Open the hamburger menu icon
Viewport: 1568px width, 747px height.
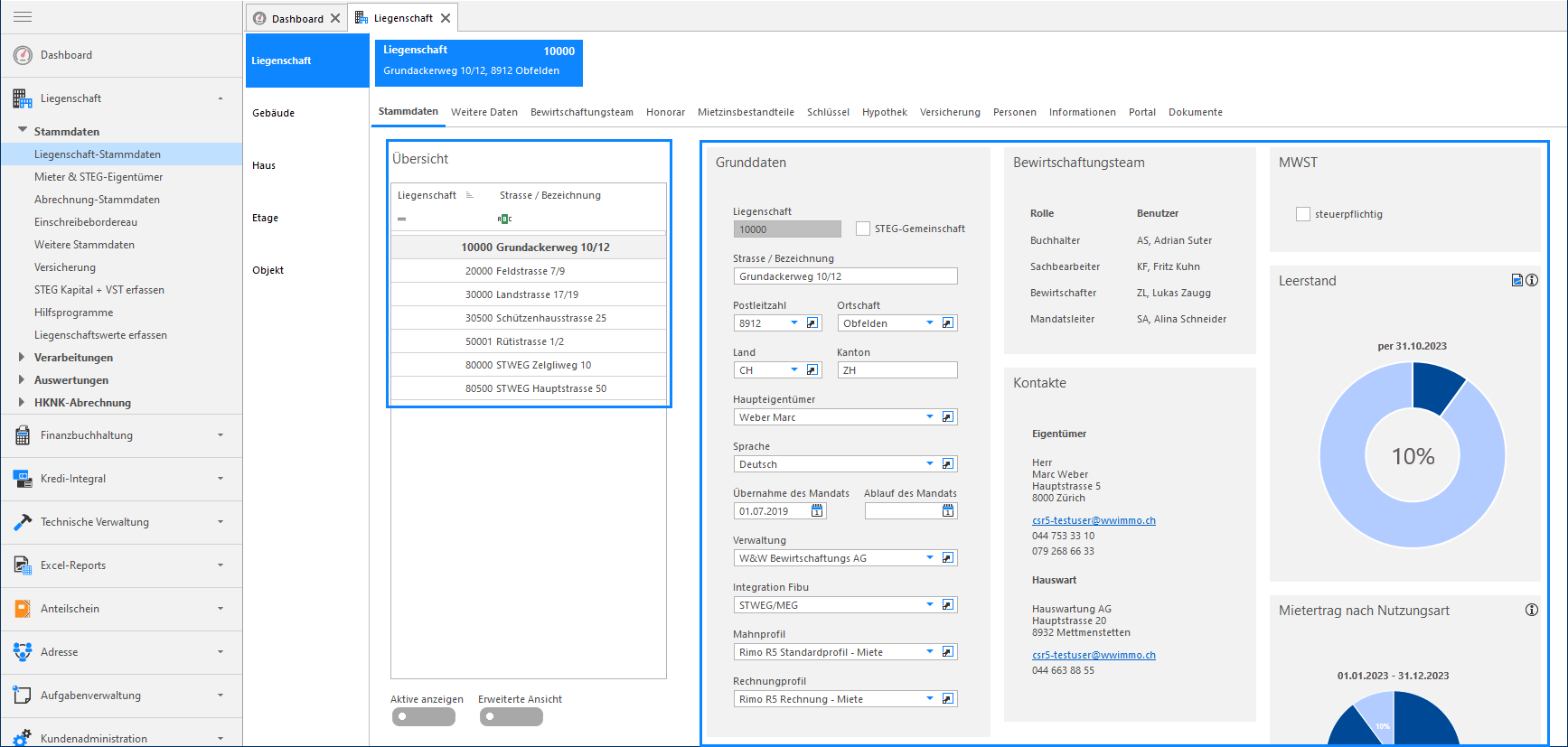(23, 16)
